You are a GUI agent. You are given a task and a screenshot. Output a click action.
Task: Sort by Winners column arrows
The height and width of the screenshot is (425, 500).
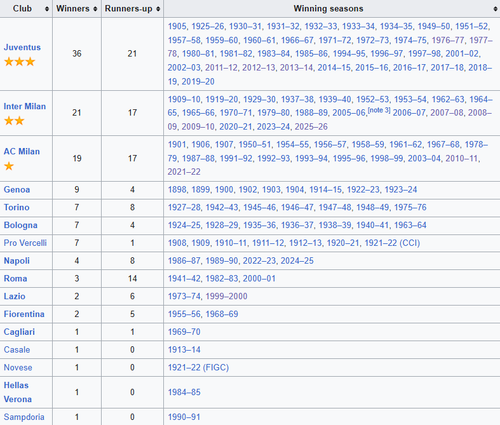pyautogui.click(x=95, y=9)
